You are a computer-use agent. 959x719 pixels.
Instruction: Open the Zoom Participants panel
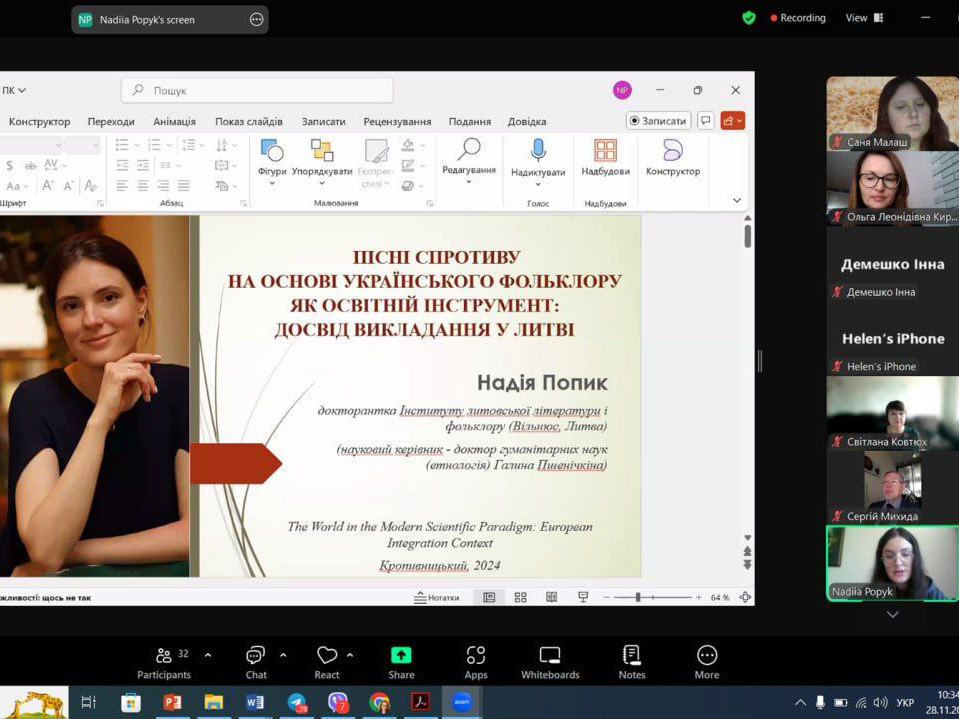pyautogui.click(x=164, y=662)
